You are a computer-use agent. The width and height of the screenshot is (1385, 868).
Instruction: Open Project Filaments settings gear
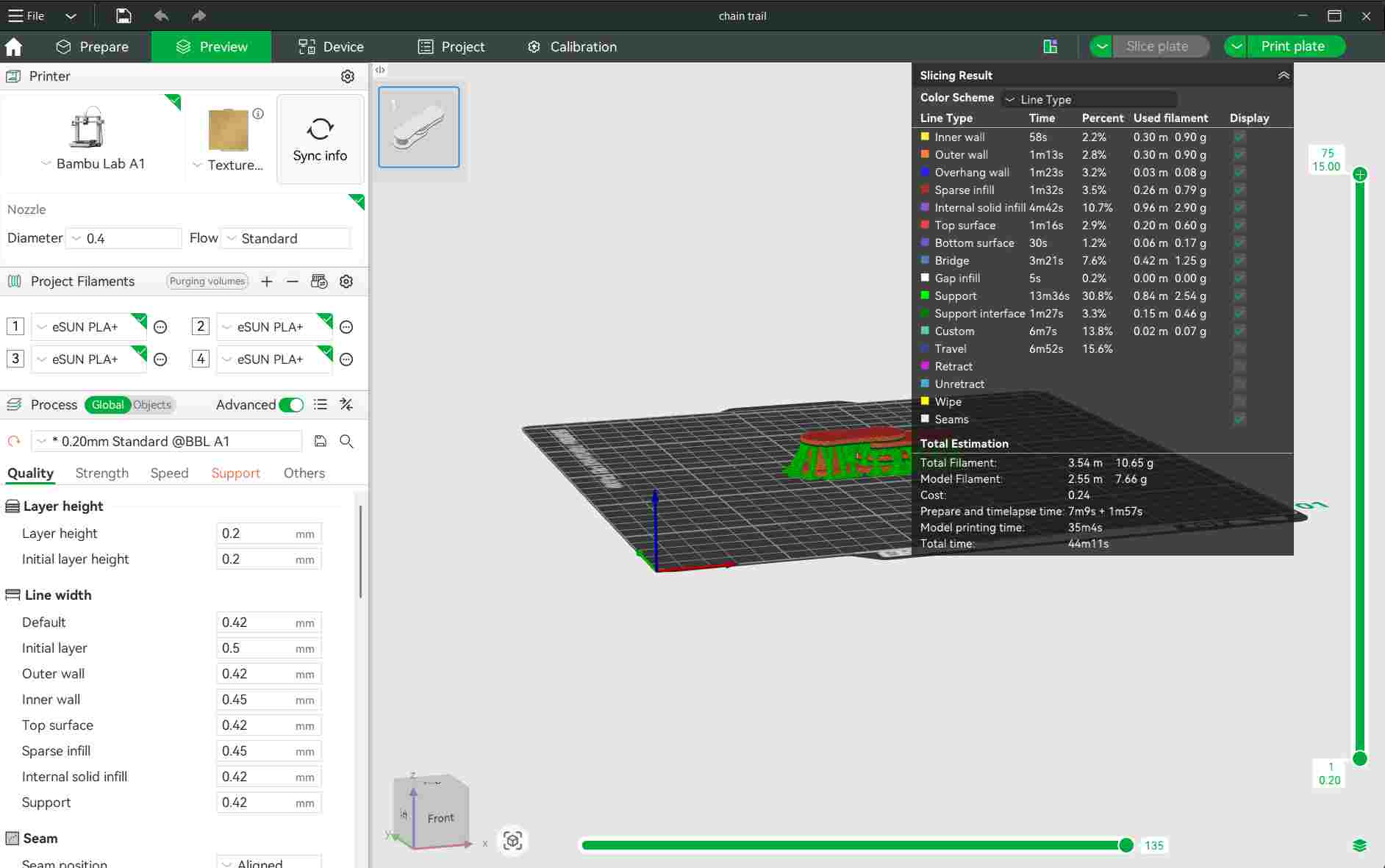coord(346,281)
